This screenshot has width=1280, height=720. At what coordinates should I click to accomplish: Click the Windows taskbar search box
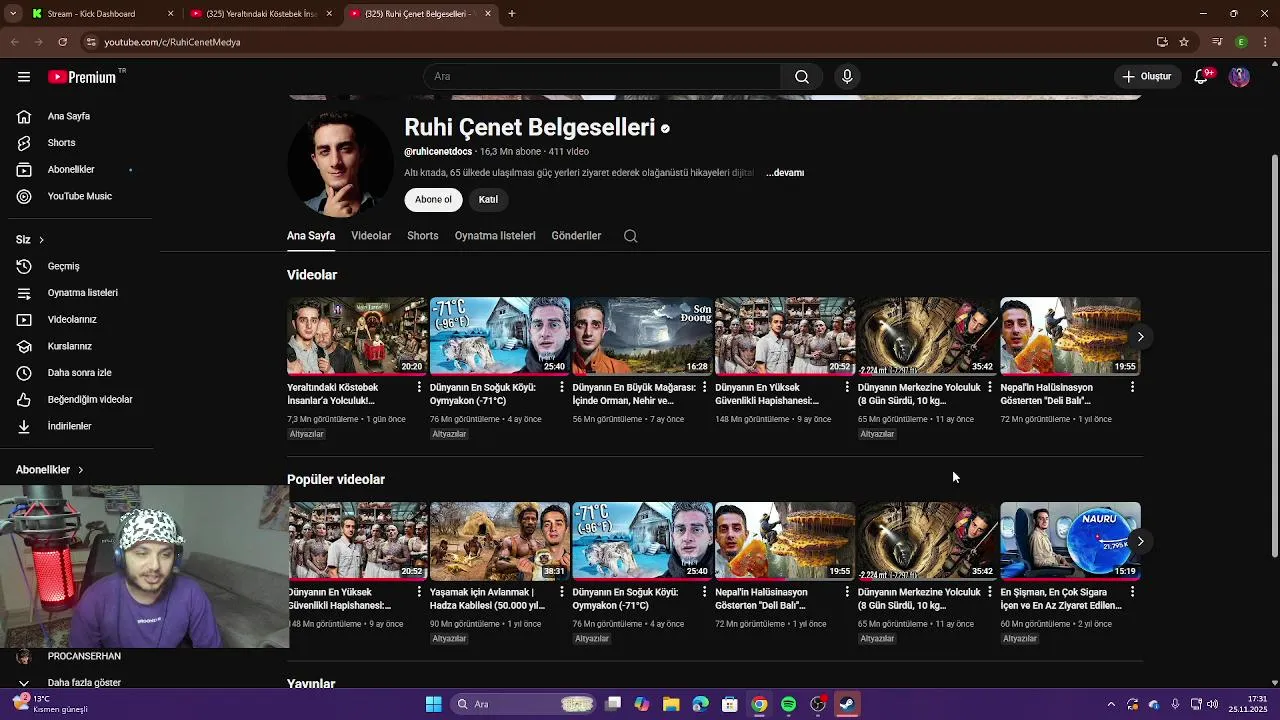click(524, 704)
